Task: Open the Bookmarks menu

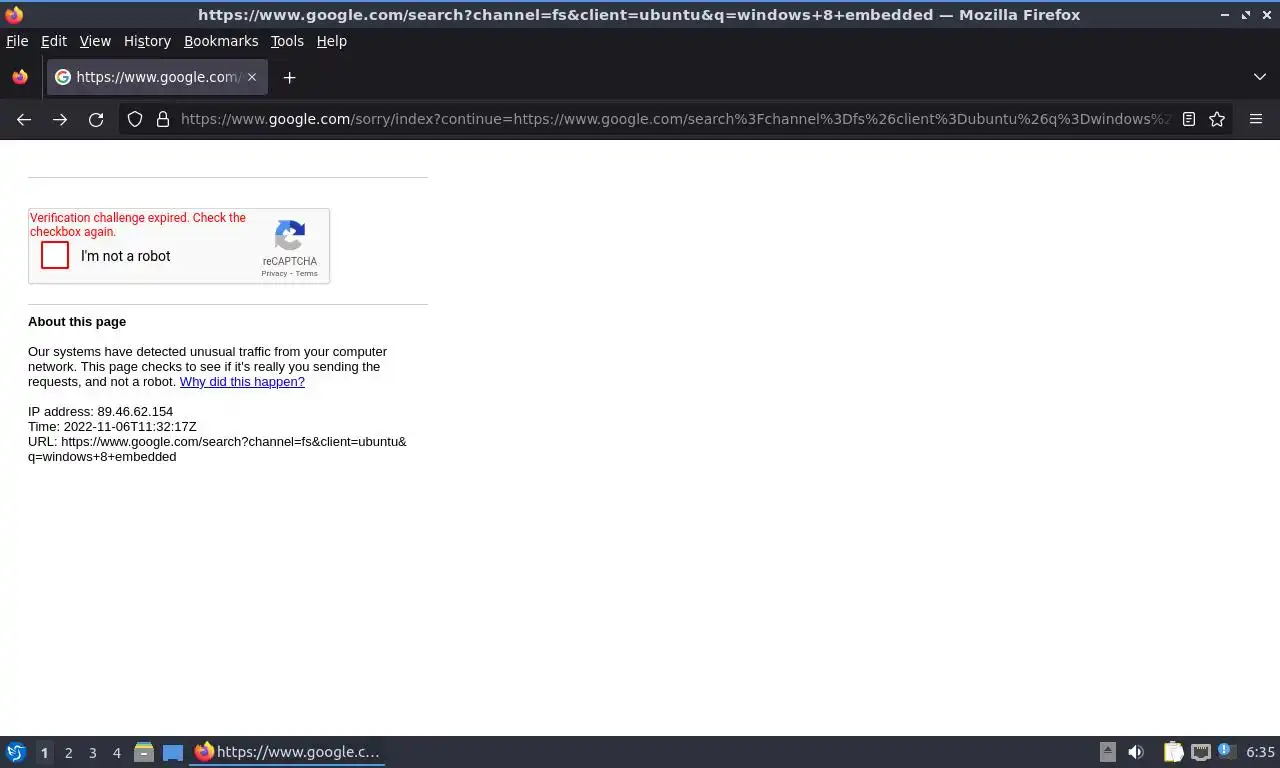Action: [221, 41]
